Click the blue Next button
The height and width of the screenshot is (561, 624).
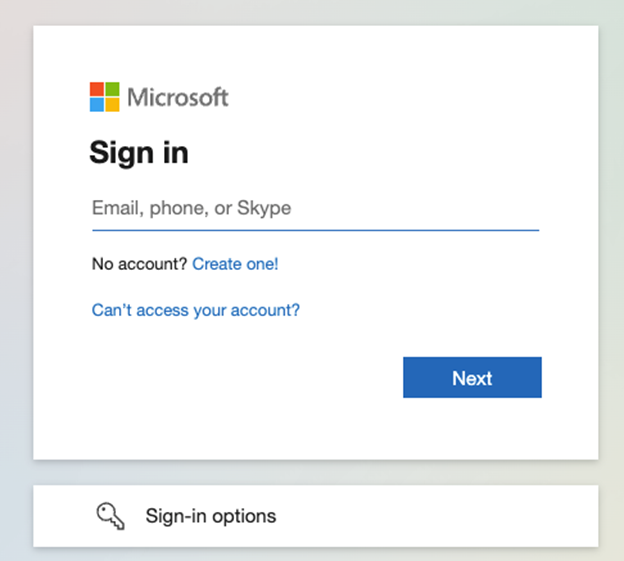click(472, 377)
